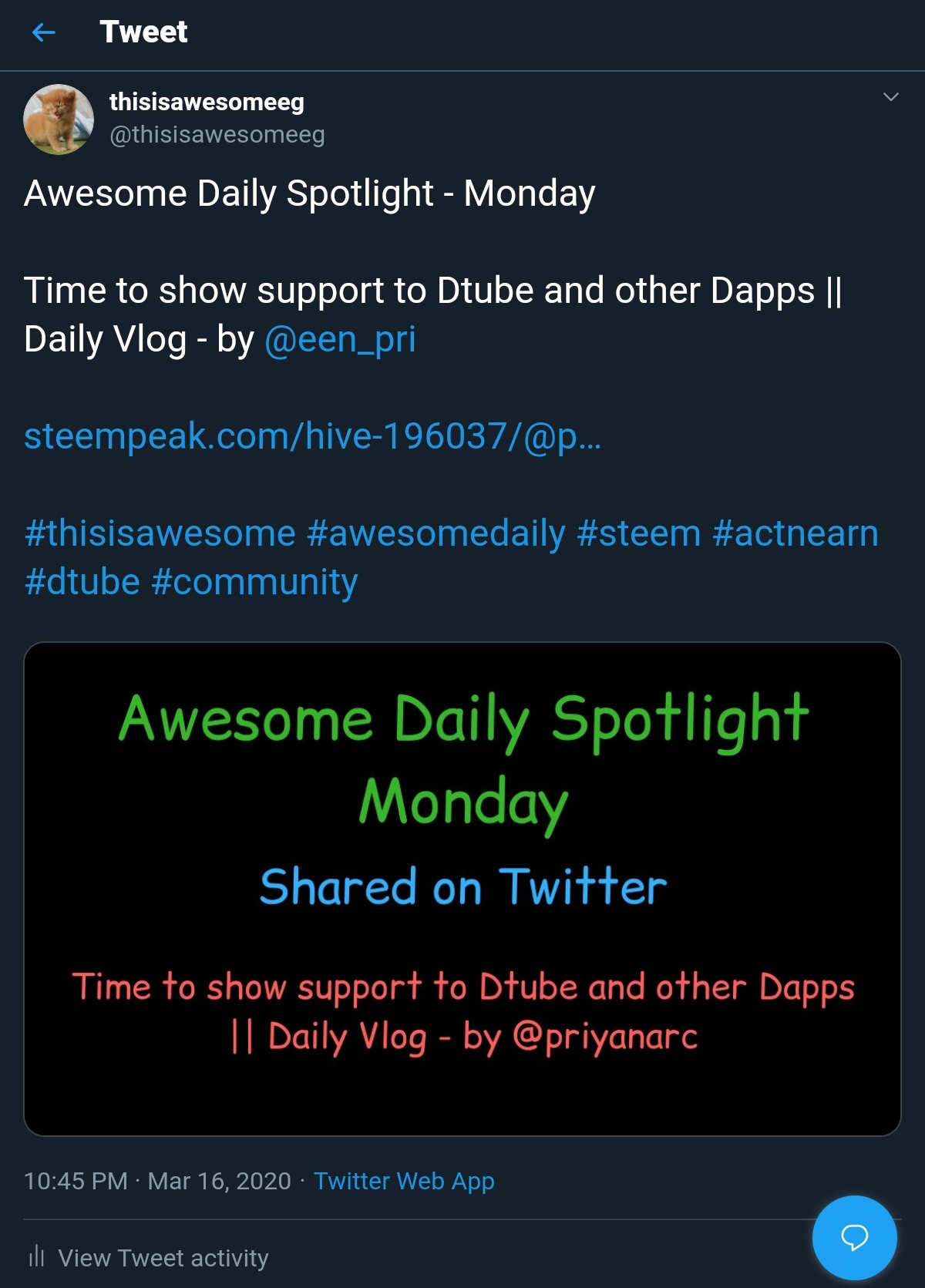The width and height of the screenshot is (925, 1288).
Task: Click the Twitter Web App source link
Action: [404, 1181]
